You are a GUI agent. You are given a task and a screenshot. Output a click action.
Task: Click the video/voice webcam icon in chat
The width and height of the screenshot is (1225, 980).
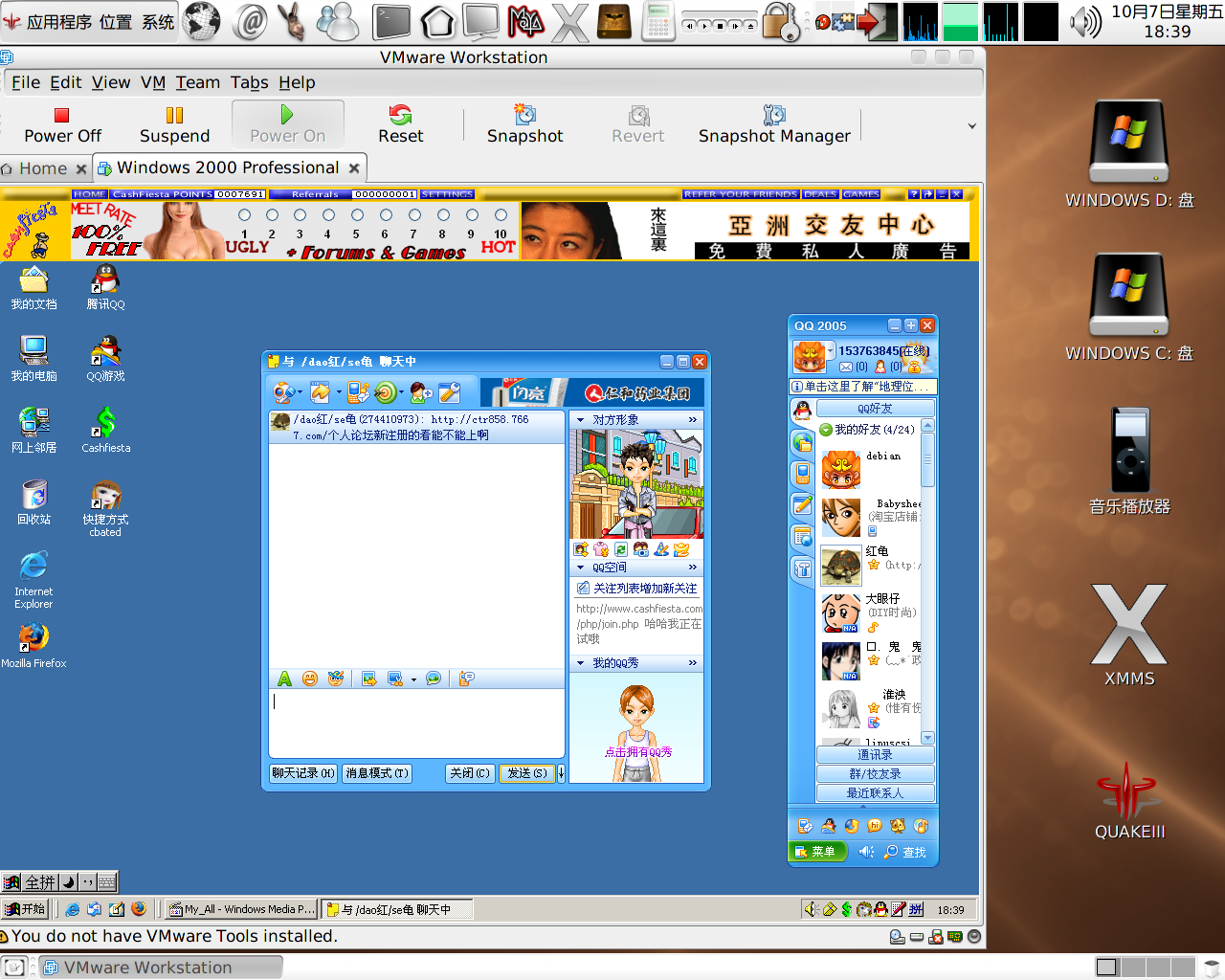(x=283, y=392)
